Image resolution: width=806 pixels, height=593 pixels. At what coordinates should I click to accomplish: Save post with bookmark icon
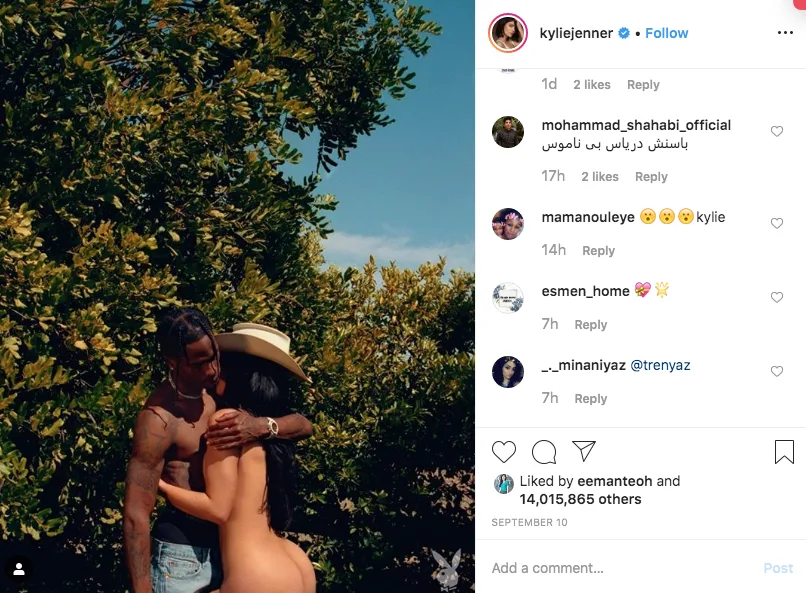pos(784,452)
